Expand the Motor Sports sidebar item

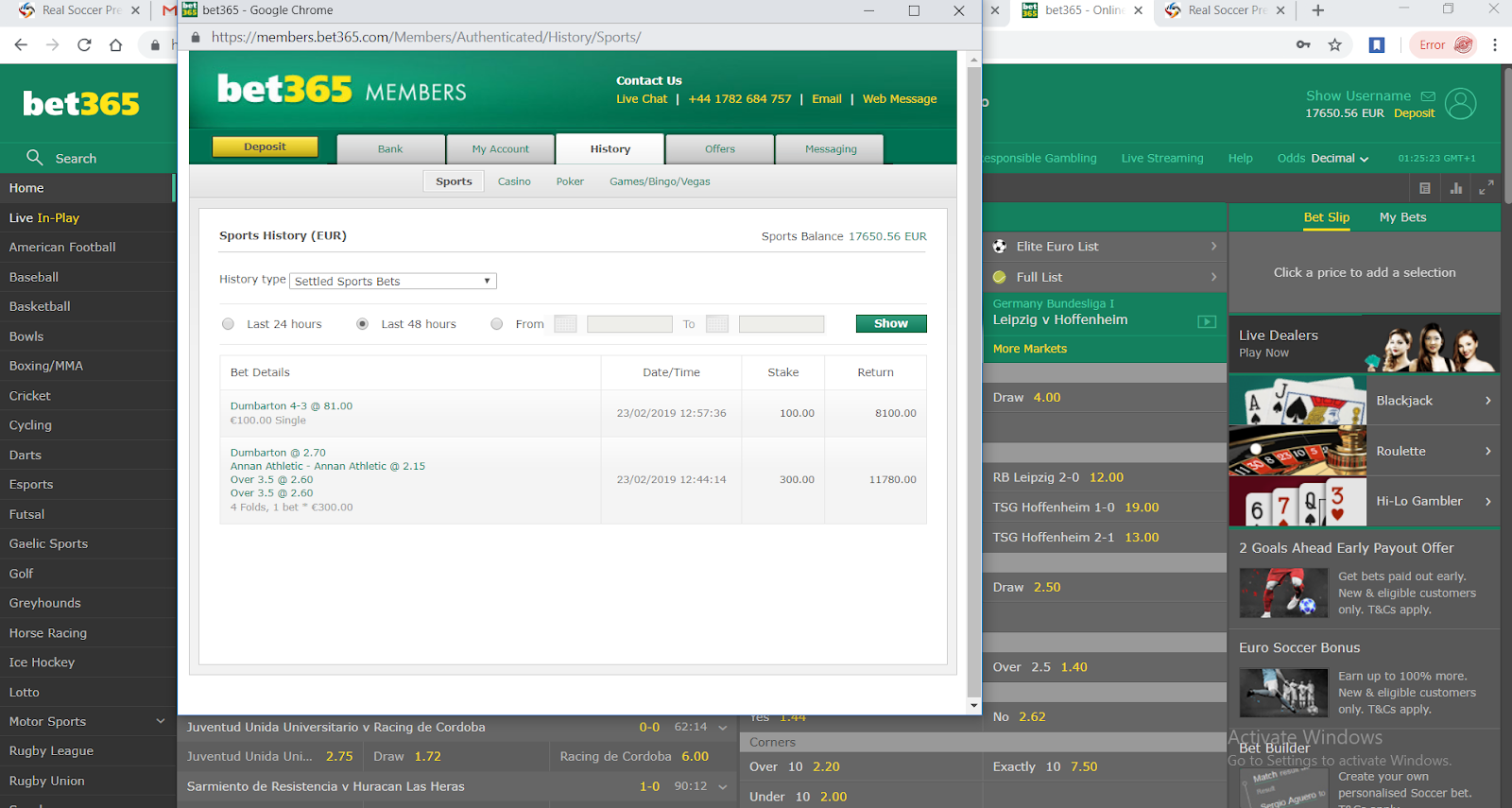pyautogui.click(x=161, y=721)
